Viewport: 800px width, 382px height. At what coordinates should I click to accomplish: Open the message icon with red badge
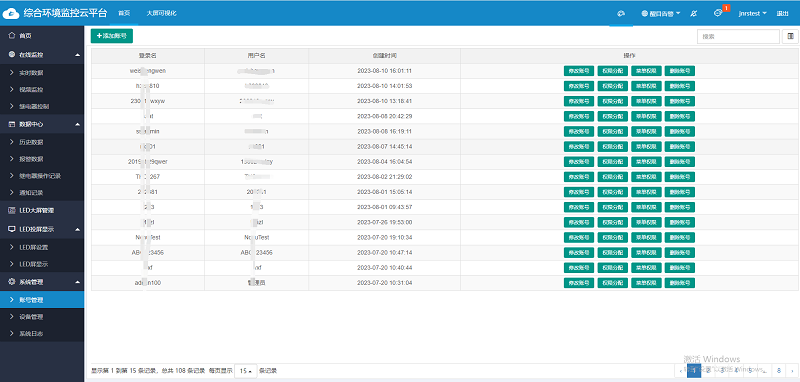718,13
